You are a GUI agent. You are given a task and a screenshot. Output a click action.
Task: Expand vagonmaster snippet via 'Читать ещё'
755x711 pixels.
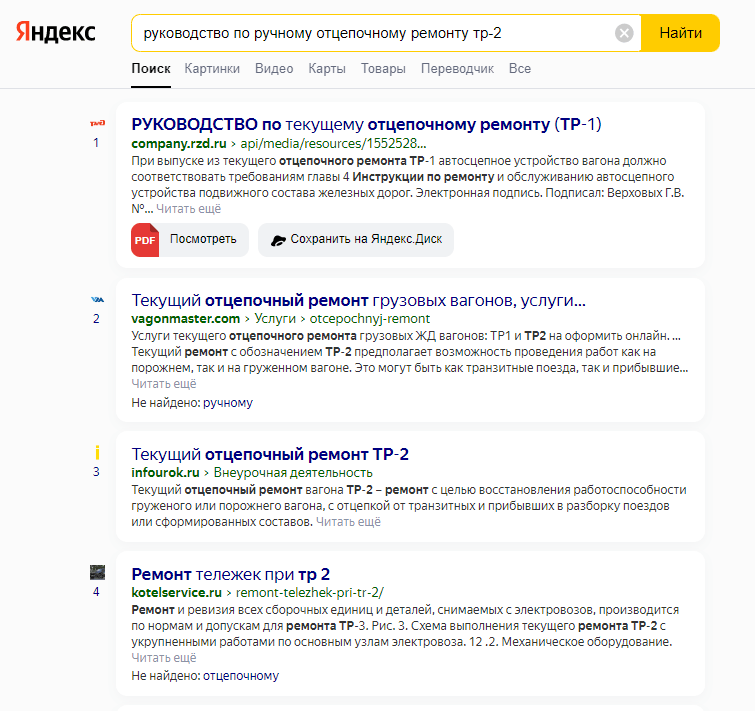[x=164, y=383]
